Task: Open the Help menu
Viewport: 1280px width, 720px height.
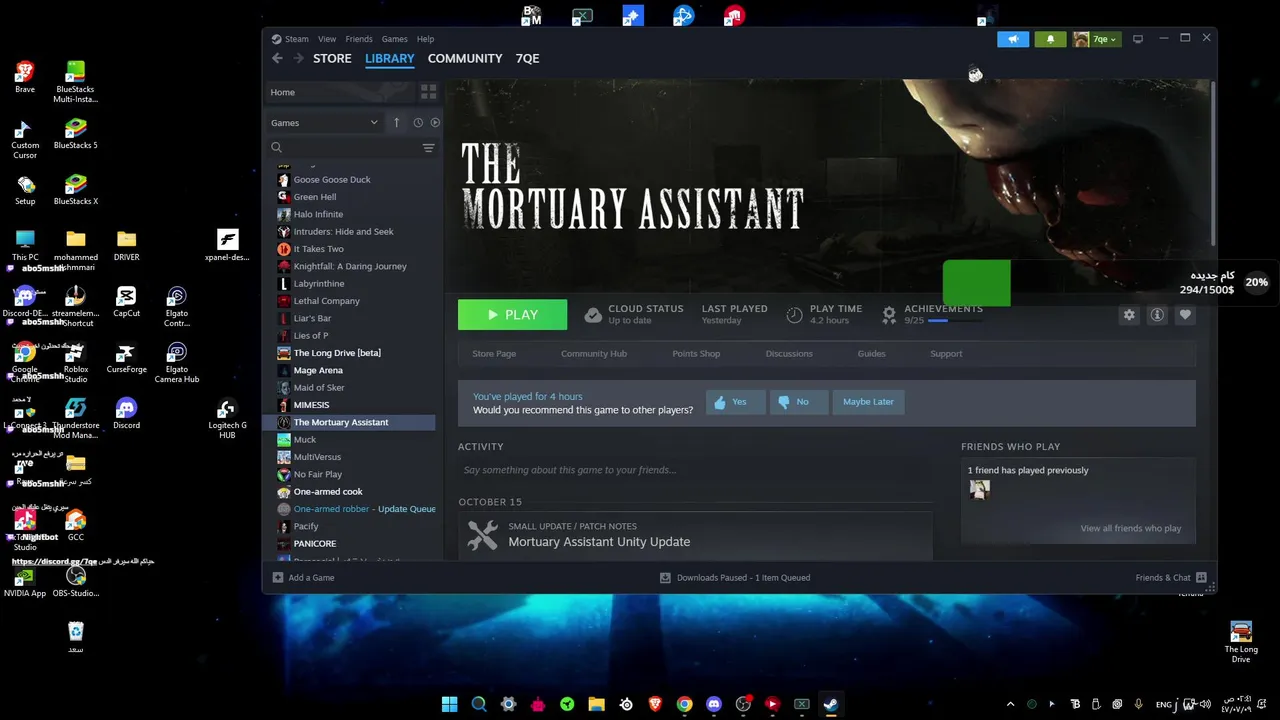Action: pyautogui.click(x=425, y=39)
